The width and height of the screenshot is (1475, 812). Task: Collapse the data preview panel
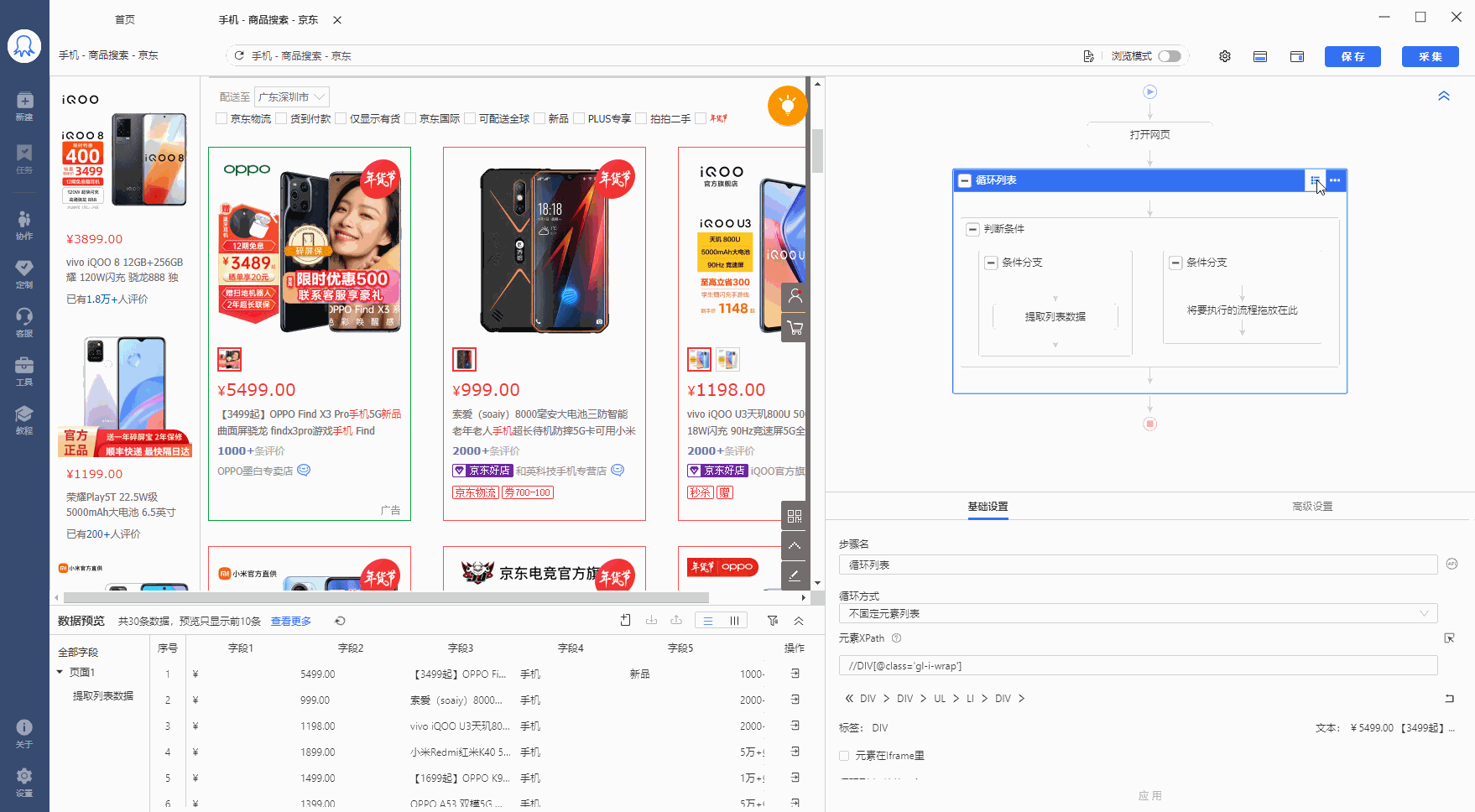(x=799, y=621)
